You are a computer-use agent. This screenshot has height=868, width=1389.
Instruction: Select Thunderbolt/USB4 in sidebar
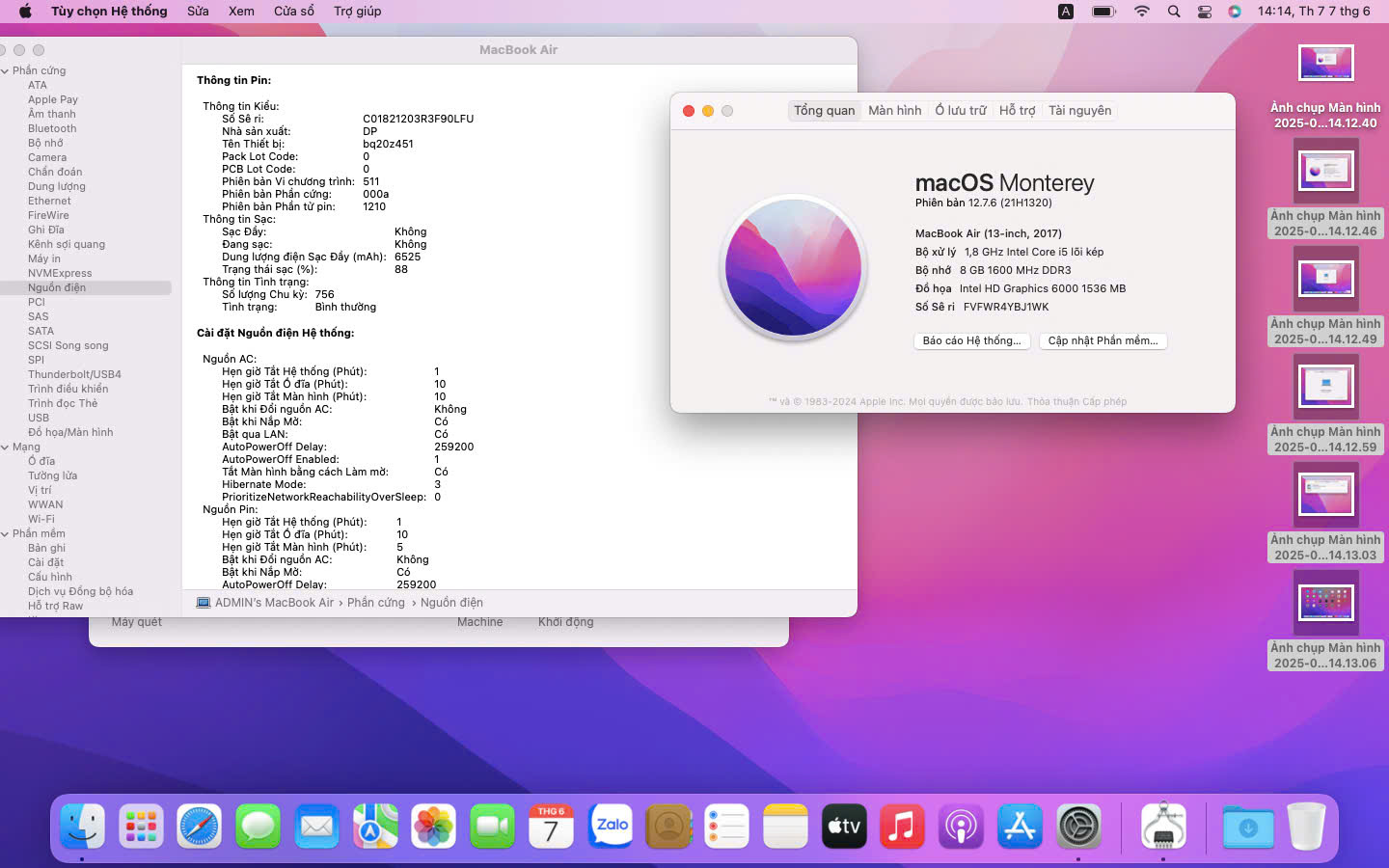(x=74, y=374)
